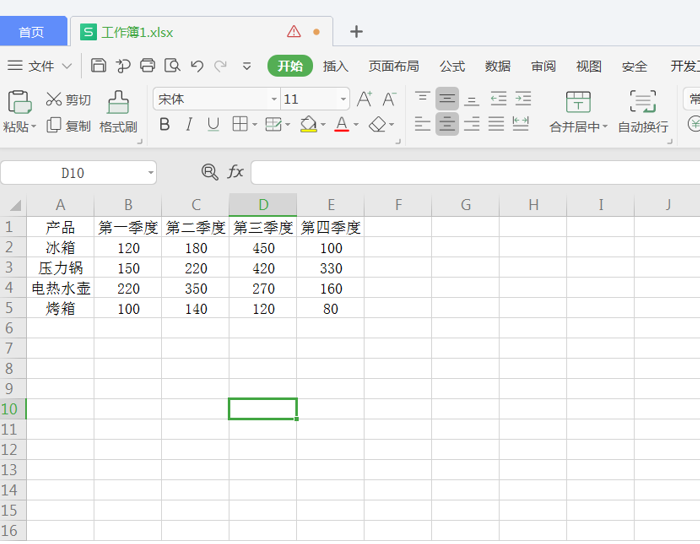Toggle Bold formatting

(164, 124)
